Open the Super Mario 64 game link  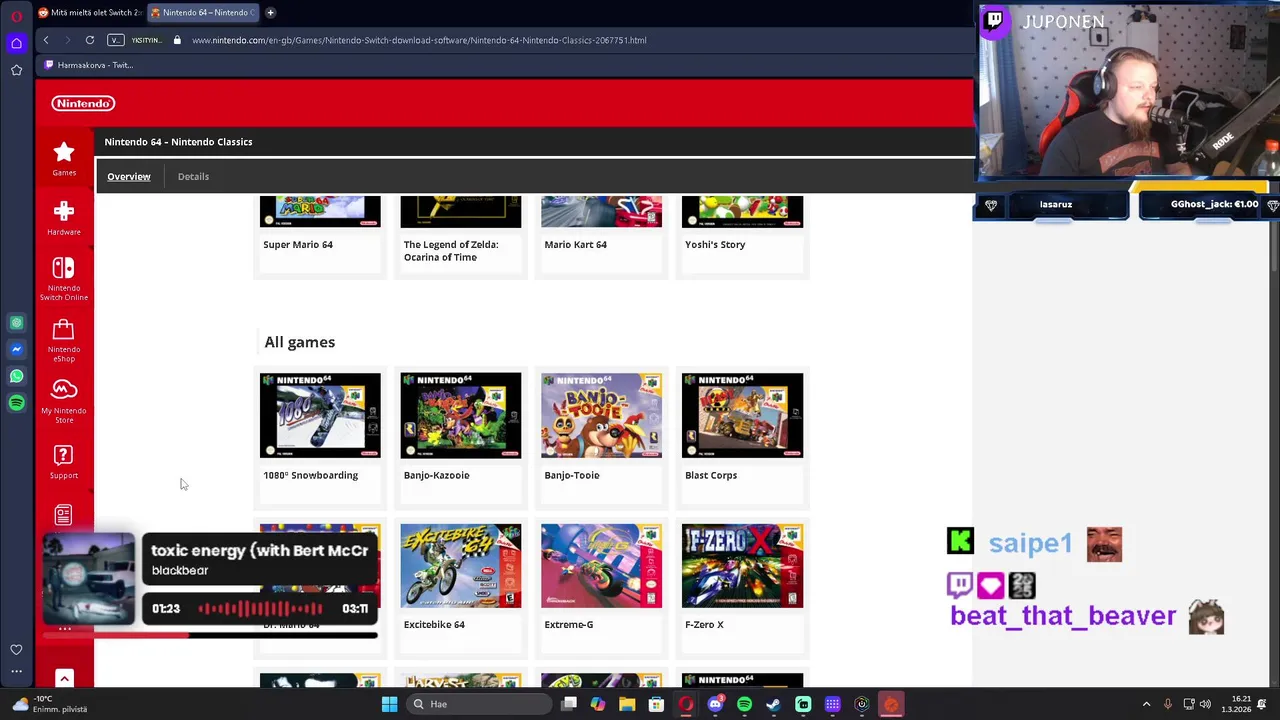298,244
